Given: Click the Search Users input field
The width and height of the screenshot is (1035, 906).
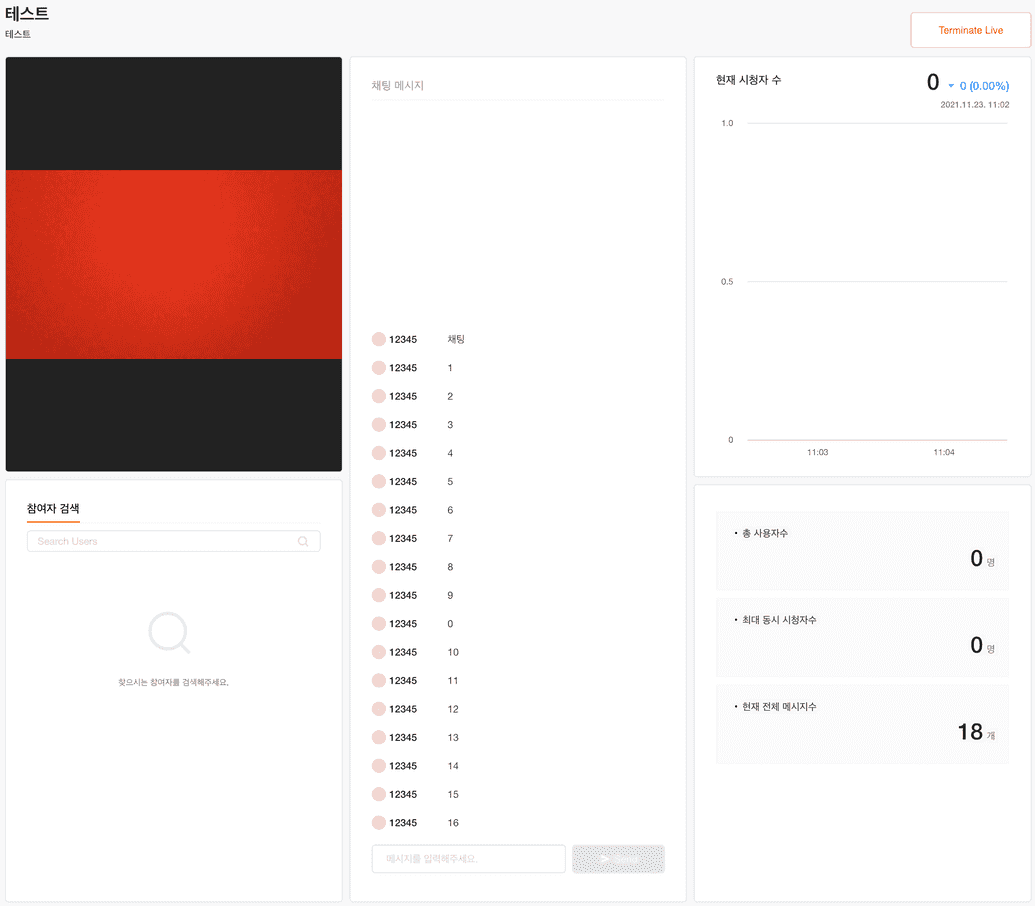Looking at the screenshot, I should [174, 541].
